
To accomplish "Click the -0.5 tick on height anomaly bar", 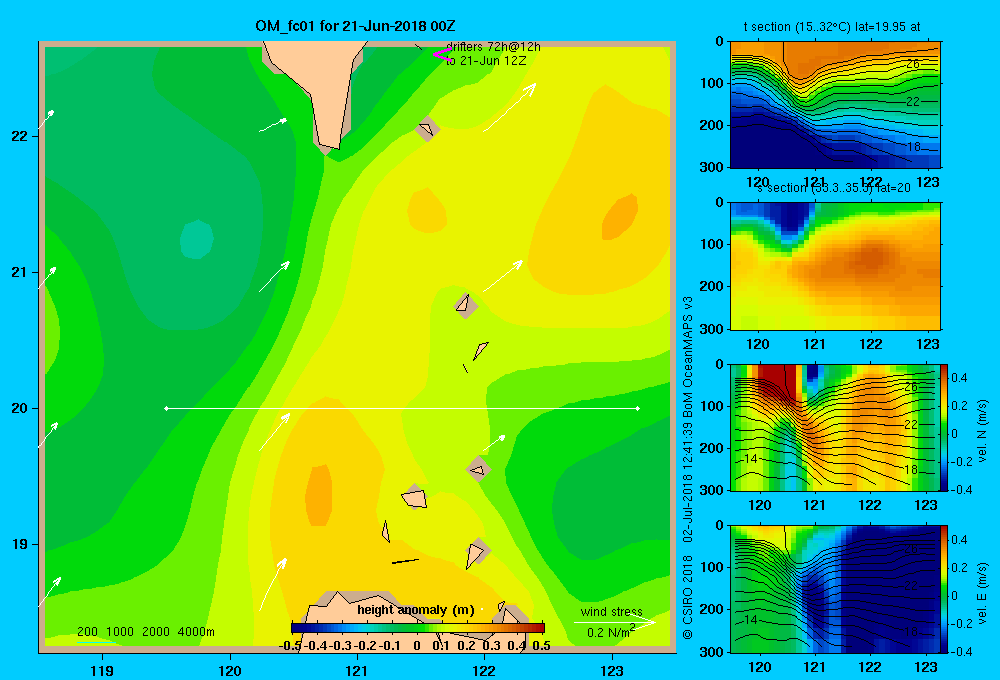I will click(290, 646).
